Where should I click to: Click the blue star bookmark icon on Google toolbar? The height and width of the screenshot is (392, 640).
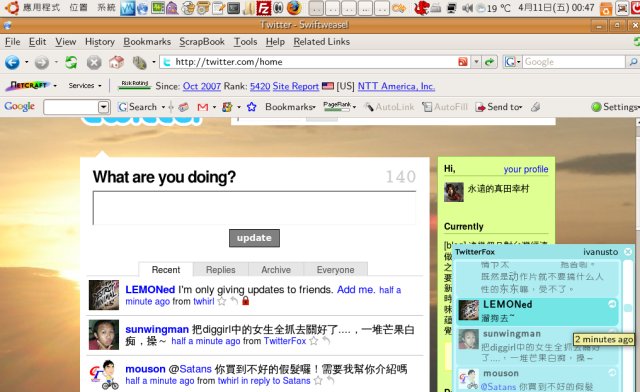[251, 107]
